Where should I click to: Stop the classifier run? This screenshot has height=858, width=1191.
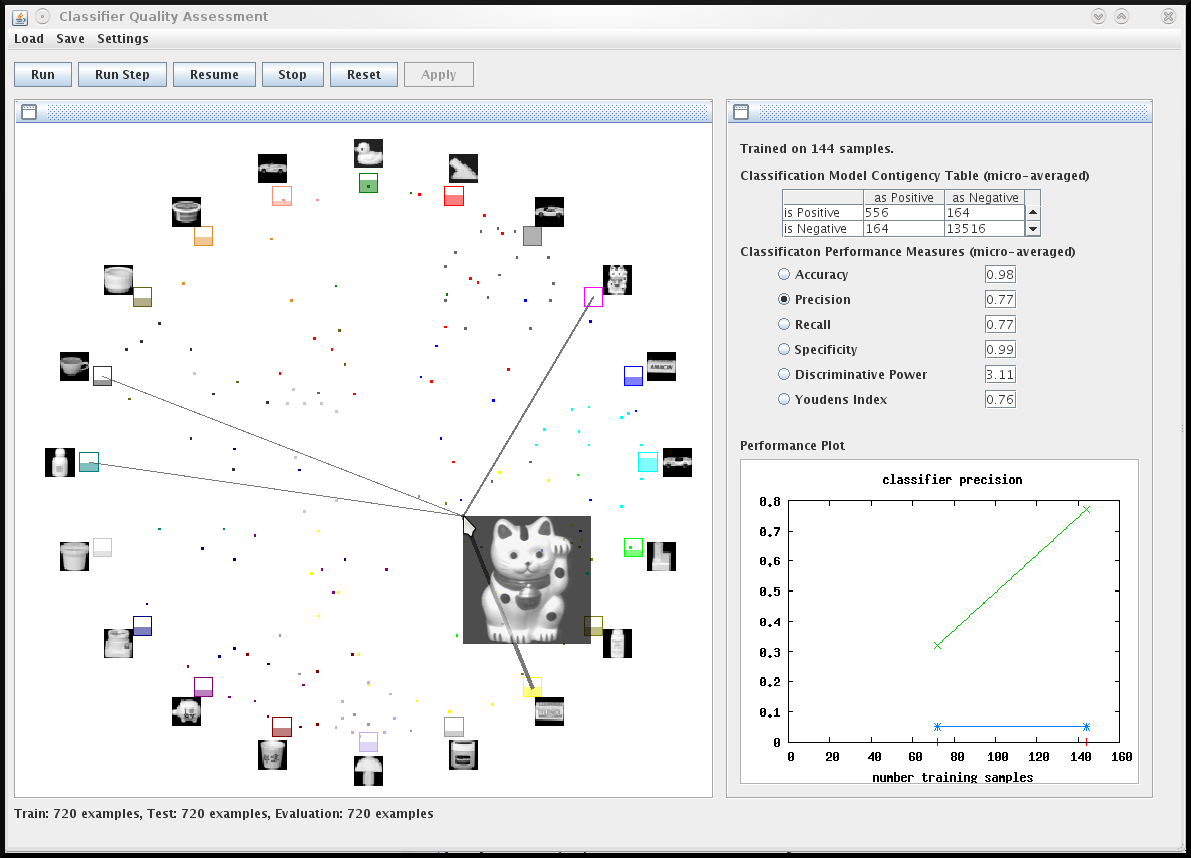[x=292, y=74]
